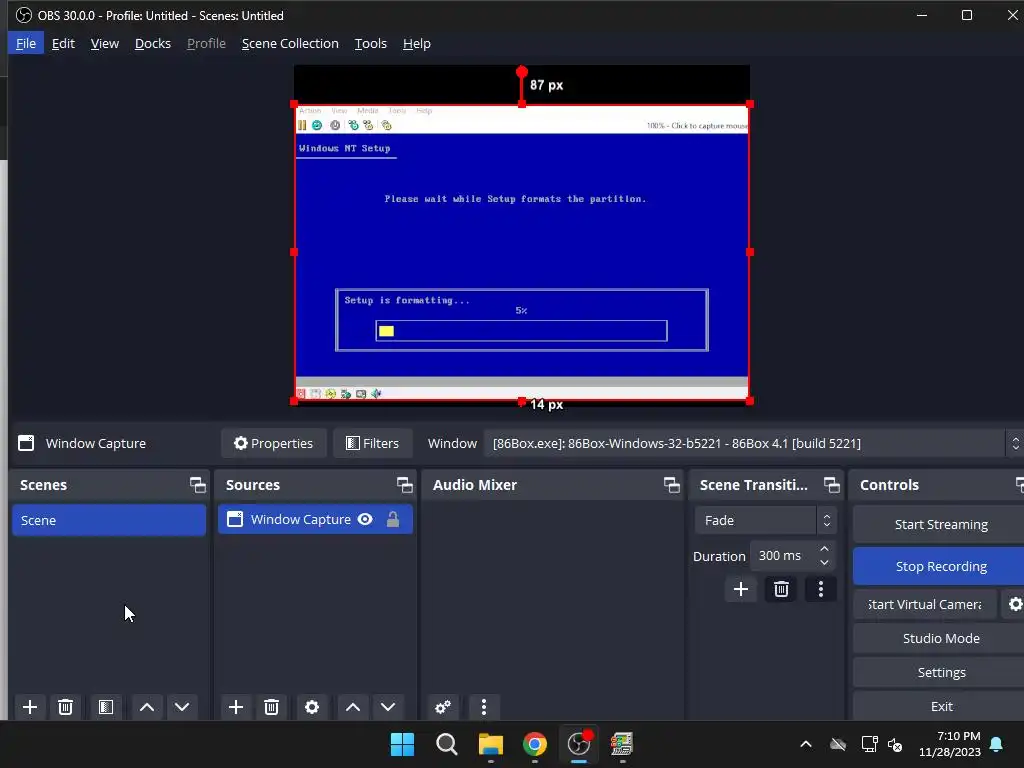Click OBS Studio taskbar icon
1024x768 pixels.
coord(579,744)
